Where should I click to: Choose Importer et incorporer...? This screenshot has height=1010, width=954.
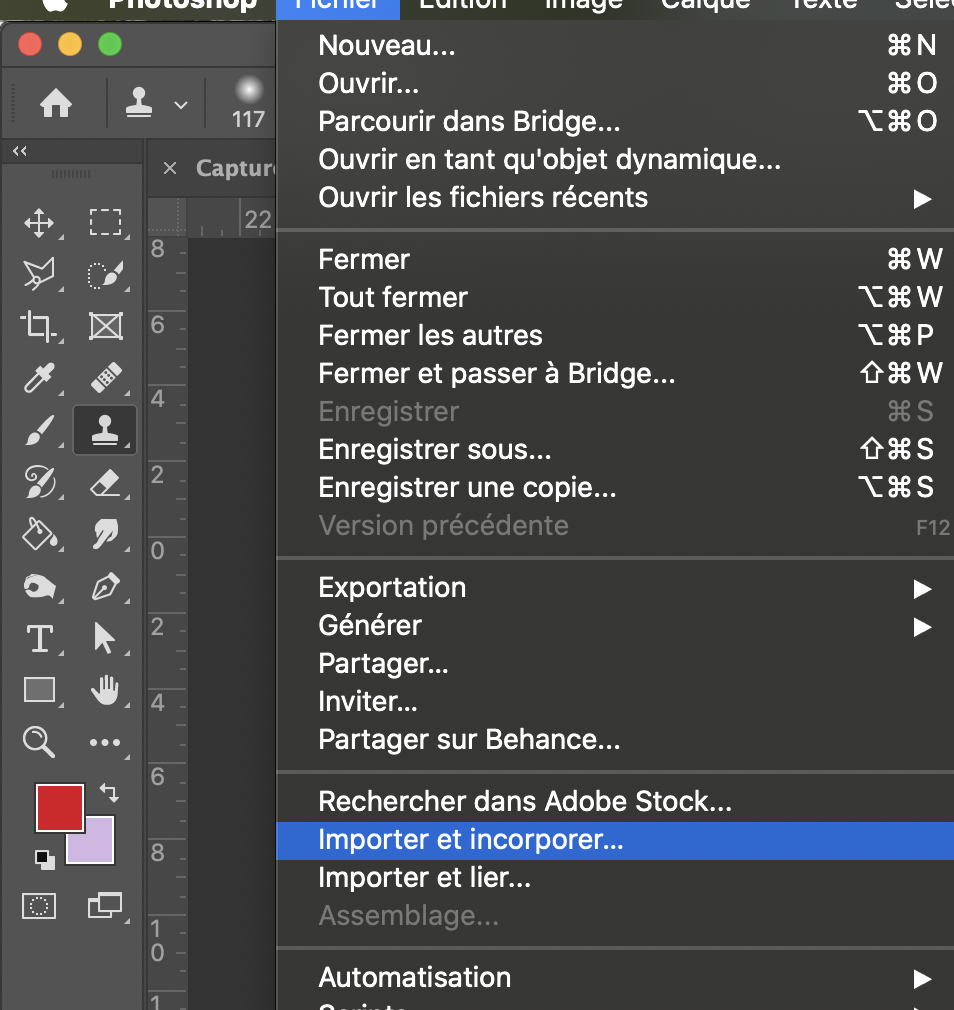(615, 840)
